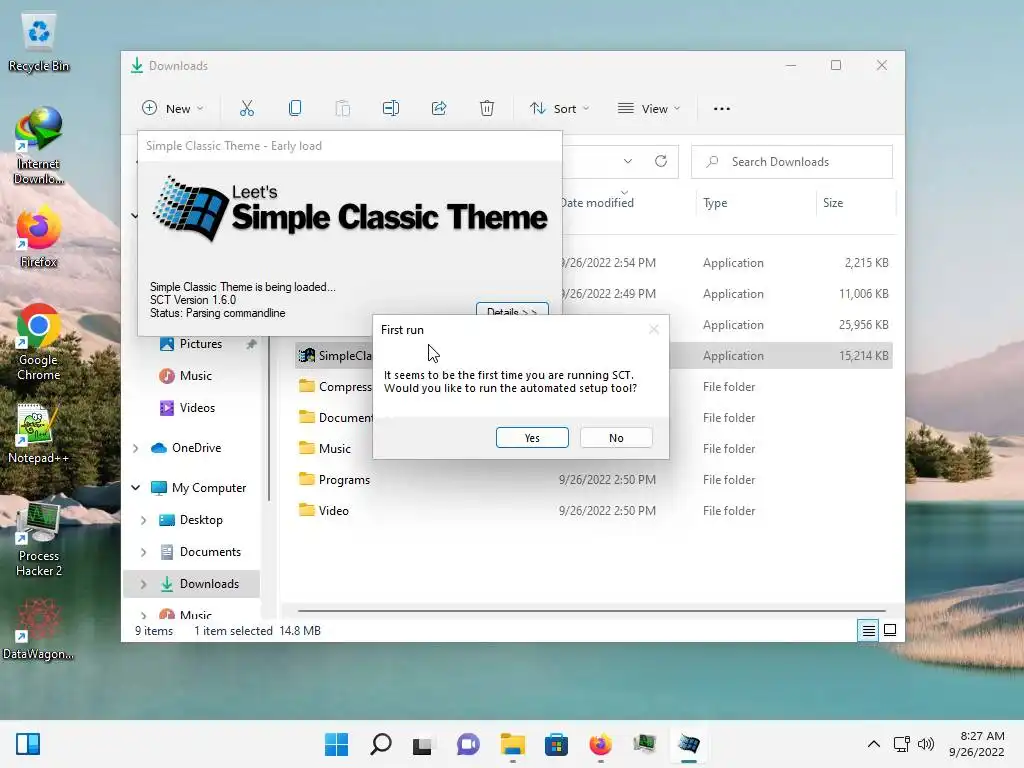This screenshot has height=768, width=1024.
Task: Switch to large thumbnails view icon
Action: click(889, 631)
